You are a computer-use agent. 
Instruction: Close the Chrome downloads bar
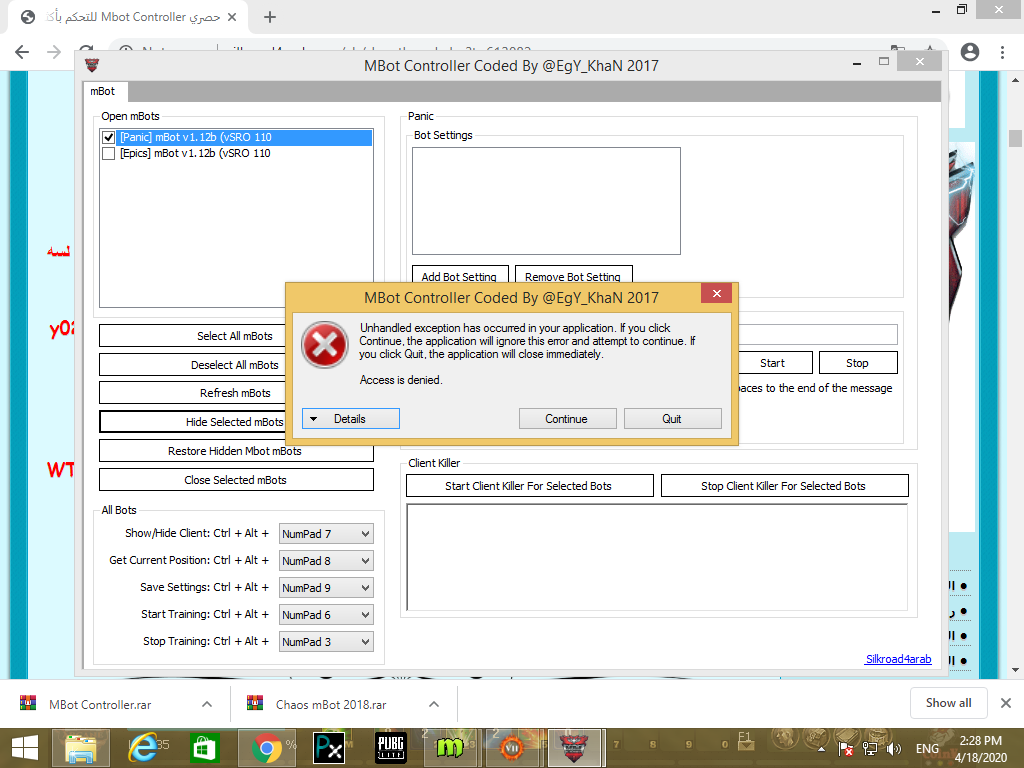point(1006,703)
